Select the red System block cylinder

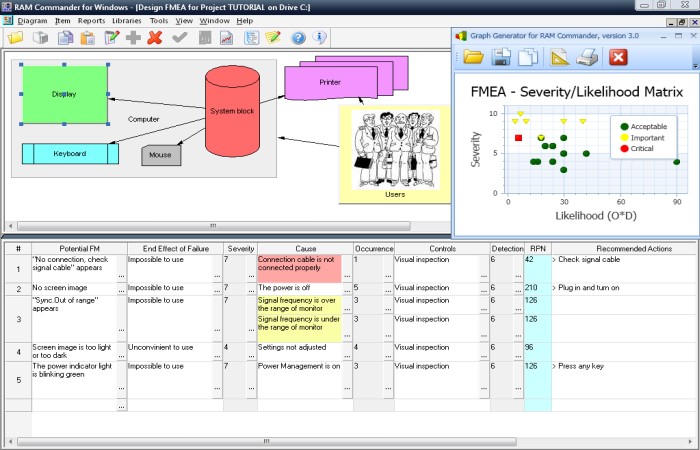pyautogui.click(x=232, y=111)
